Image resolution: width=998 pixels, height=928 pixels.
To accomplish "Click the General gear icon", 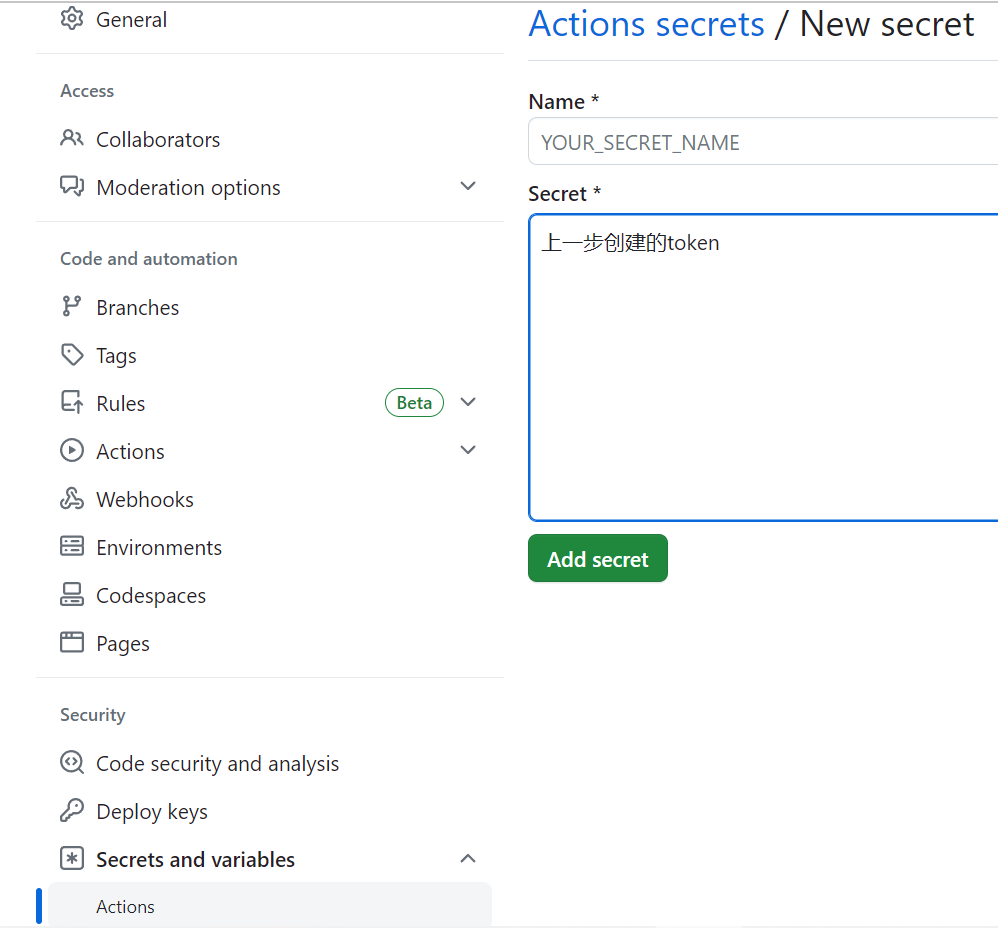I will [72, 19].
